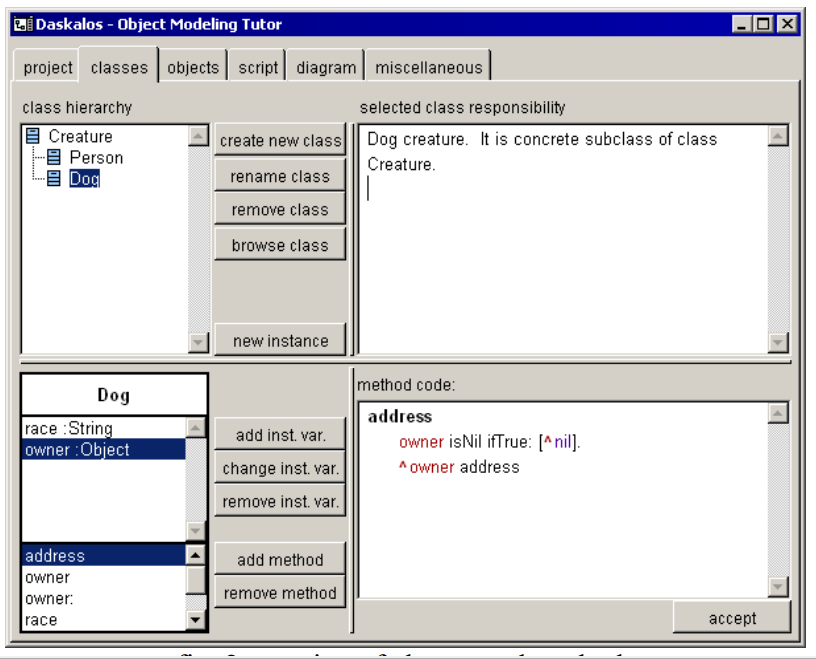Open the miscellaneous tab
Image resolution: width=816 pixels, height=659 pixels.
pos(428,67)
